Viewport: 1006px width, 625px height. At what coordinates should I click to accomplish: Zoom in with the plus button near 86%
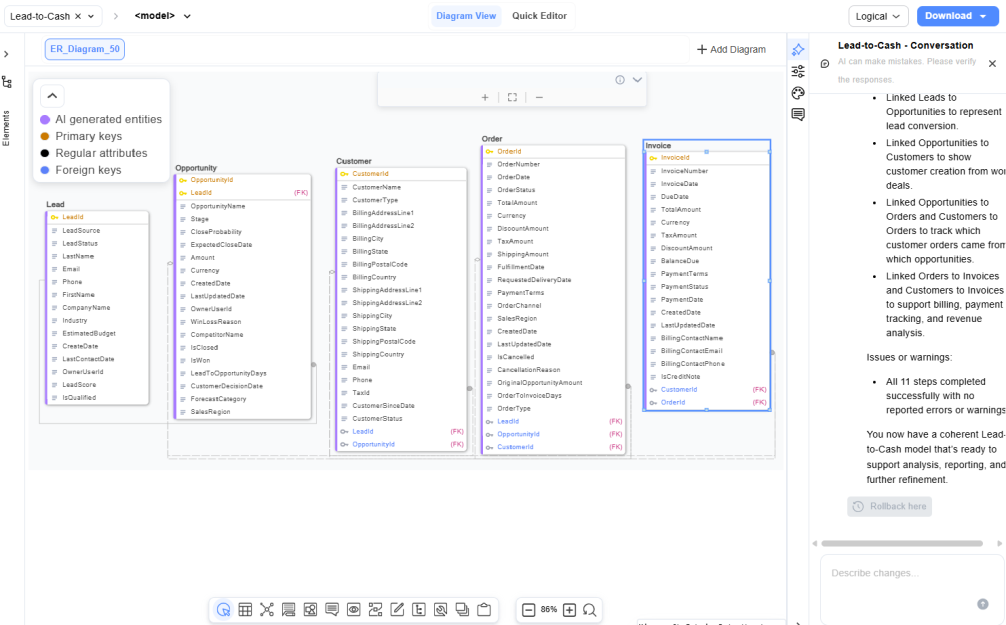[x=570, y=610]
